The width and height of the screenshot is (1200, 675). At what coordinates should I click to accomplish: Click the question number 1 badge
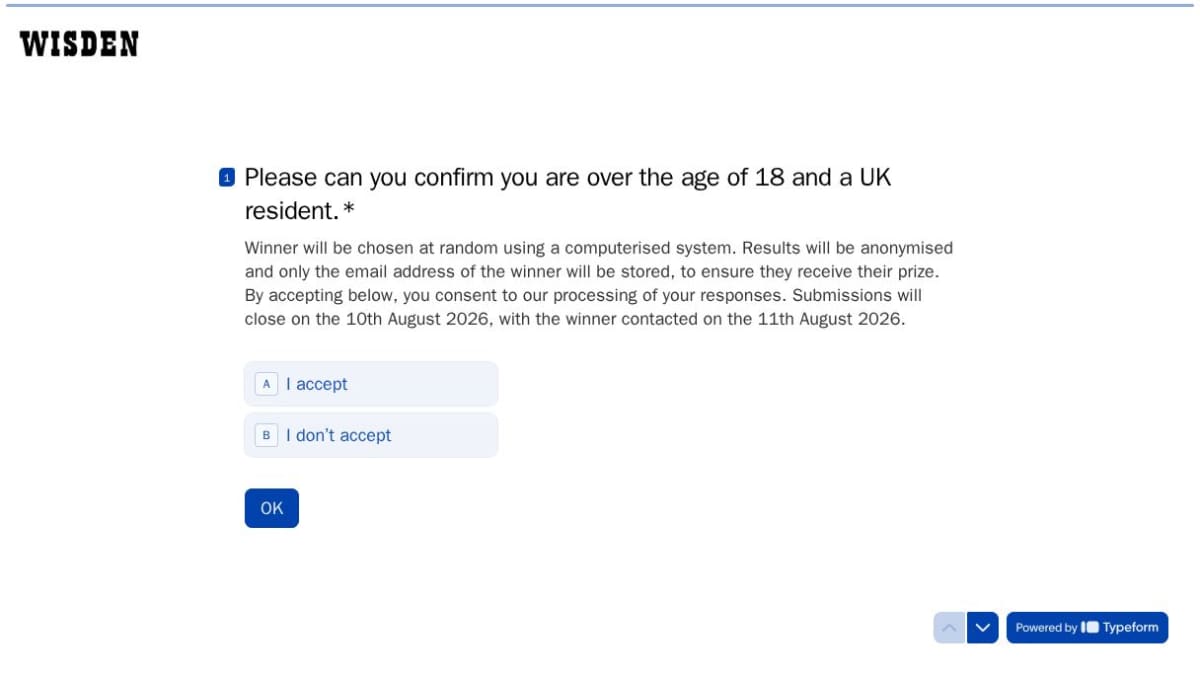(227, 178)
